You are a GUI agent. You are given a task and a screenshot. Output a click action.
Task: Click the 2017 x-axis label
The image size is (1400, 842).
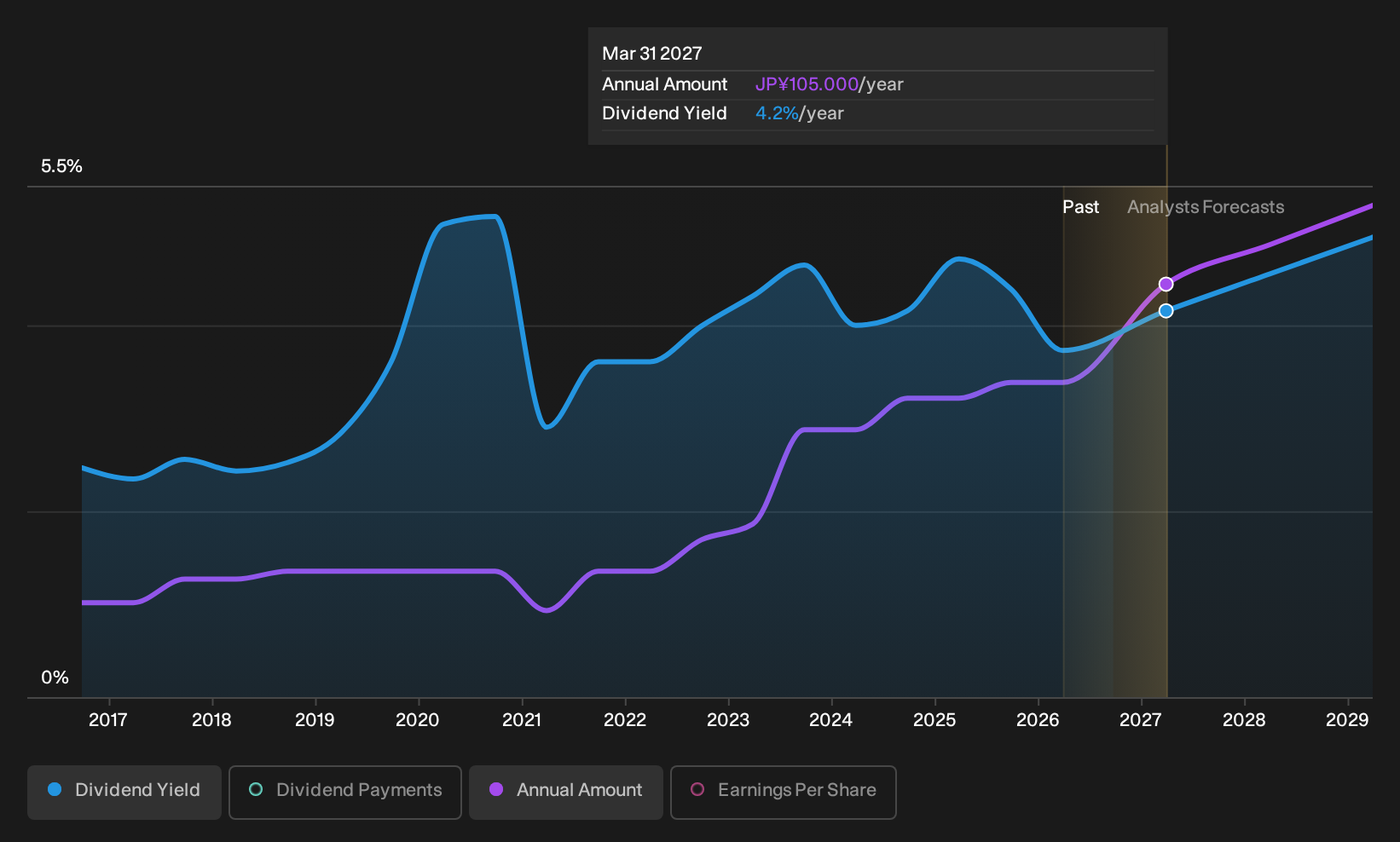[108, 720]
